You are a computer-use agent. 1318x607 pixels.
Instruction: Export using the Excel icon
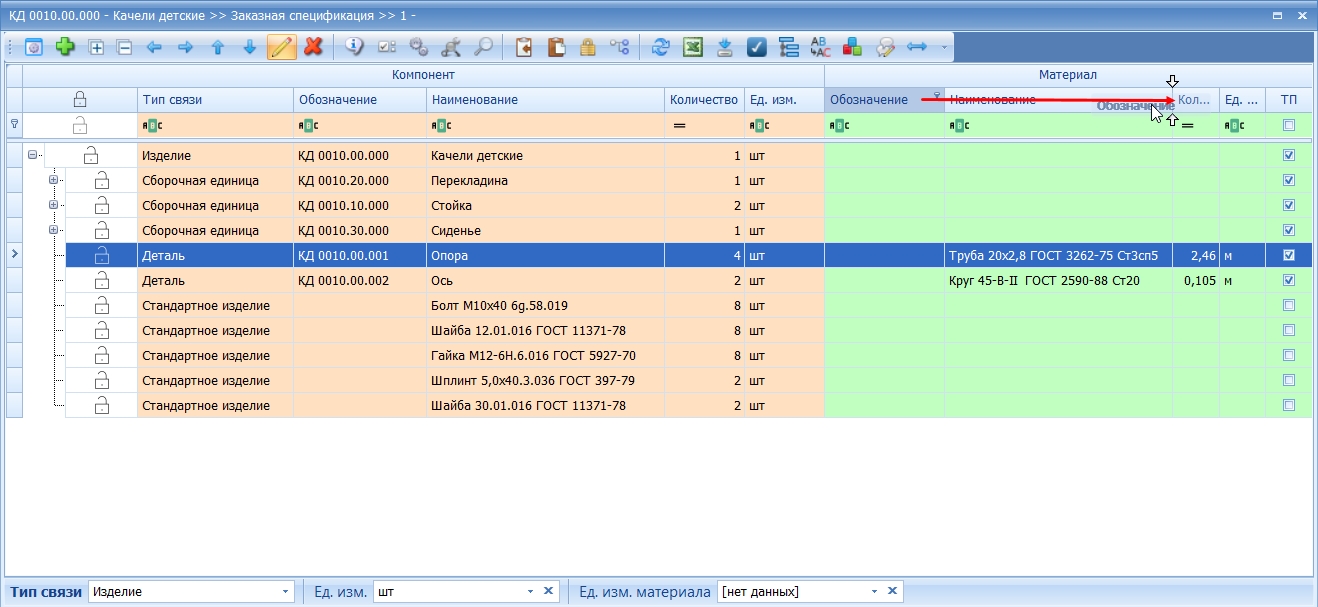tap(692, 47)
